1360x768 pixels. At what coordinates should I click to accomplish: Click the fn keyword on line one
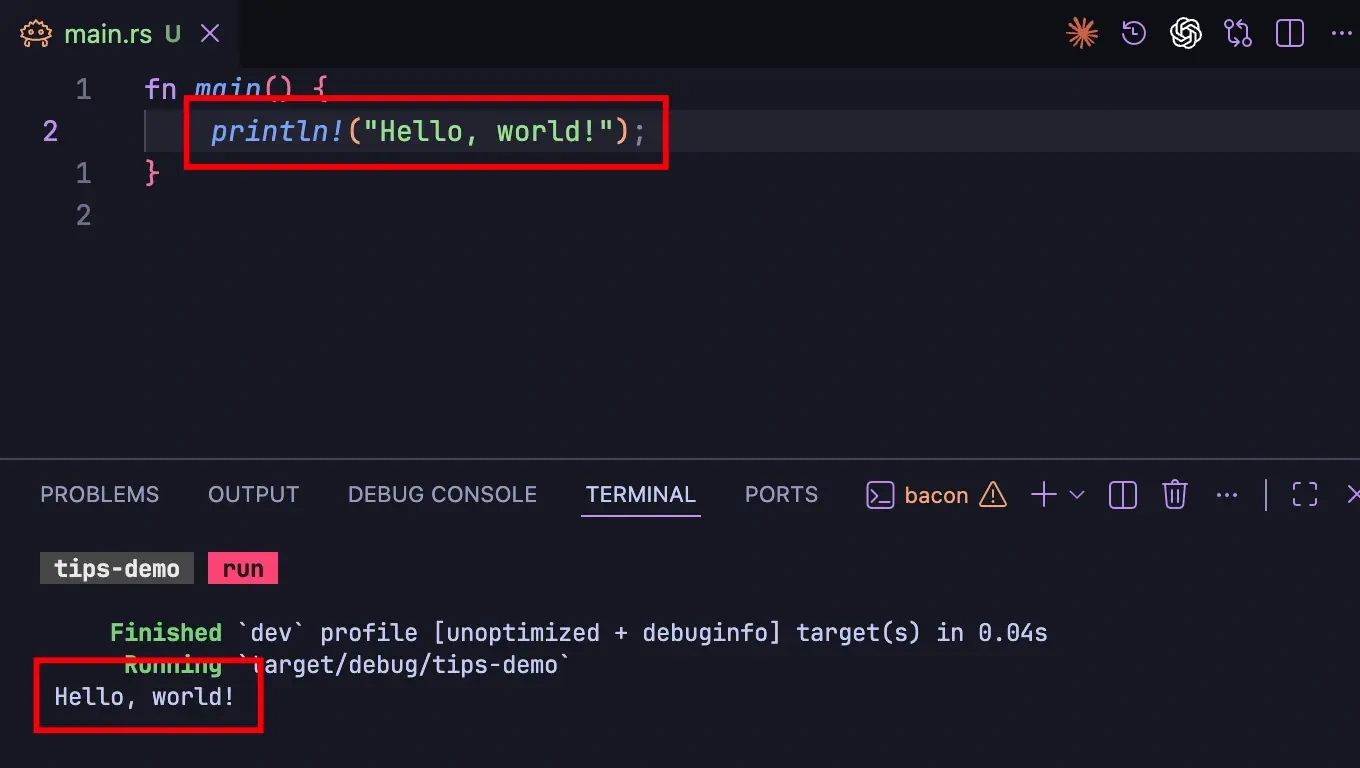tap(160, 90)
